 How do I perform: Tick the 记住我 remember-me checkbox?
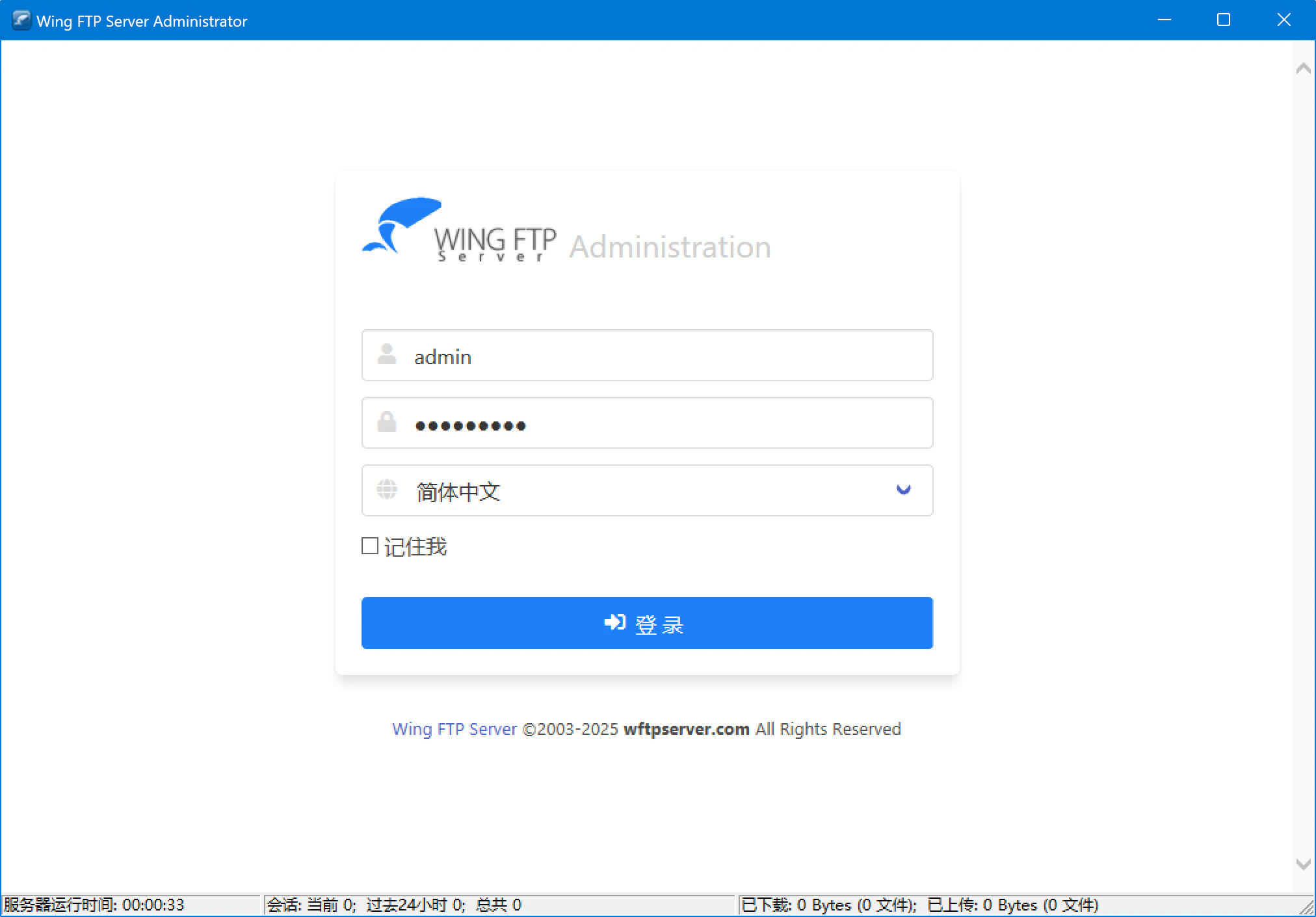(370, 546)
